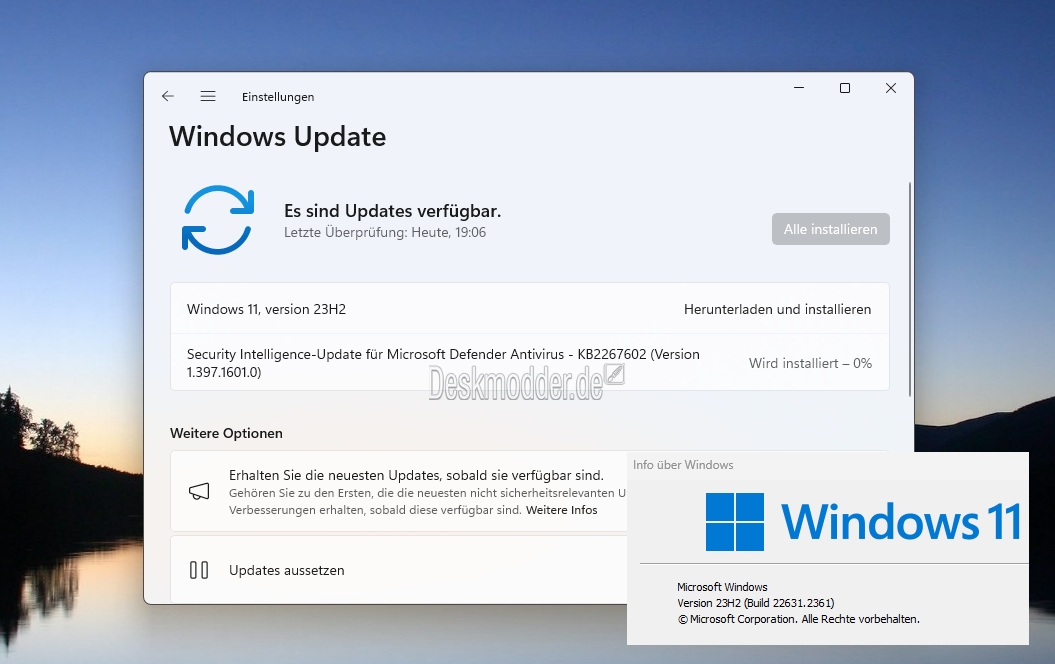This screenshot has width=1055, height=664.
Task: Click the Windows 11 wordmark text
Action: [901, 521]
